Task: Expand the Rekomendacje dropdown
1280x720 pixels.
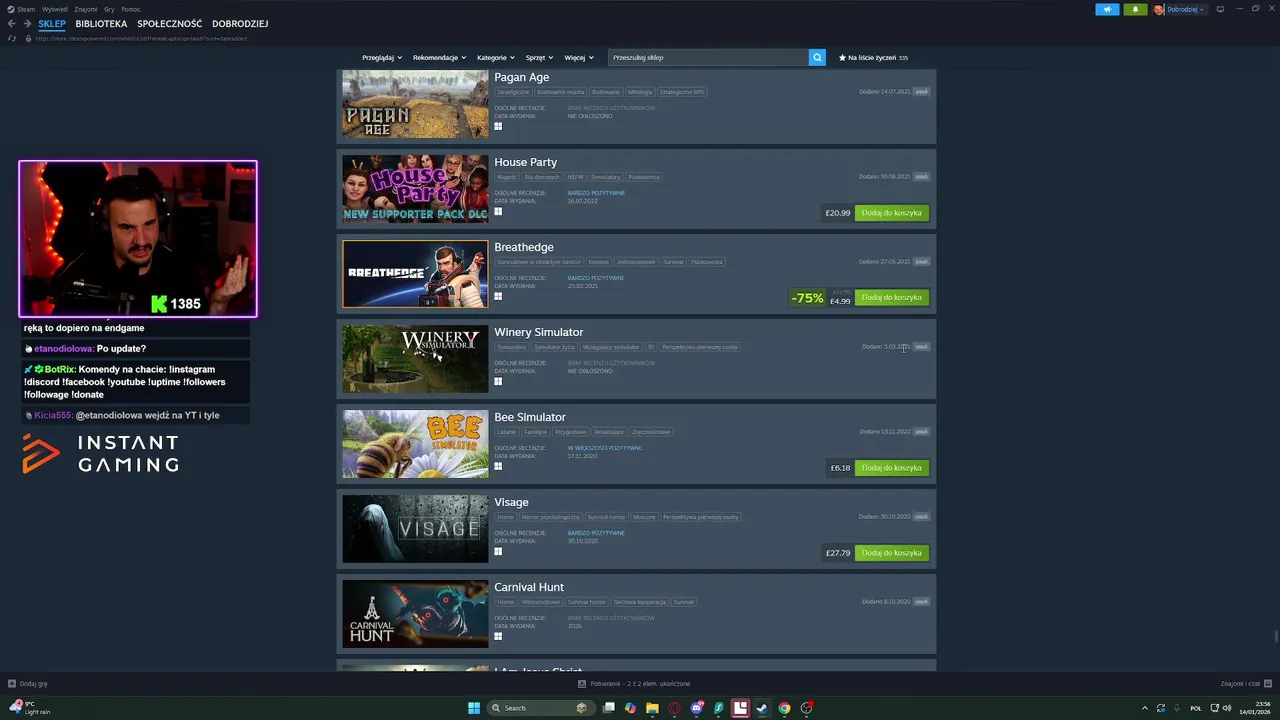Action: click(x=439, y=58)
